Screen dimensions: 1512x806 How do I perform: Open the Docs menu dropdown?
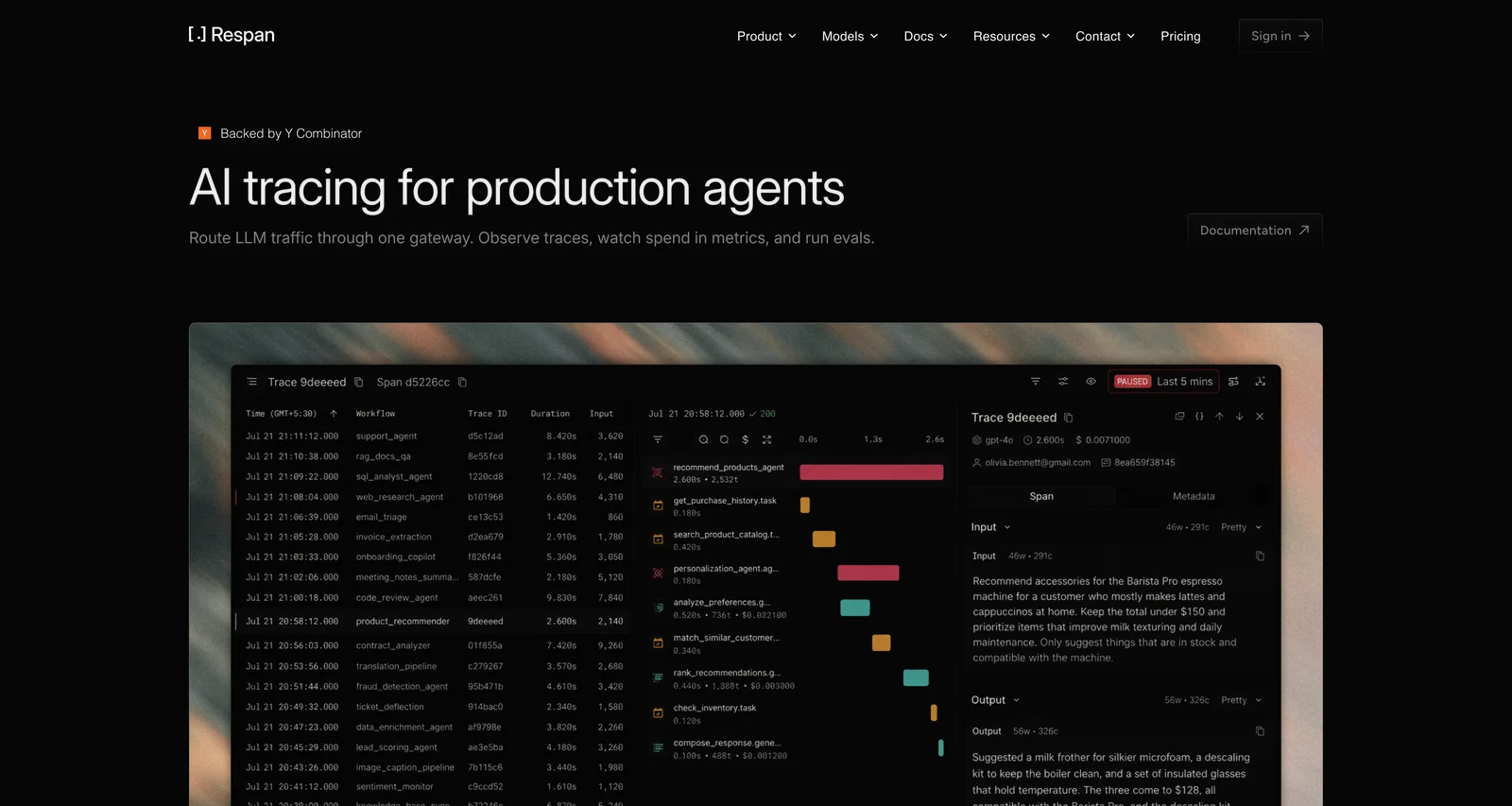(925, 36)
